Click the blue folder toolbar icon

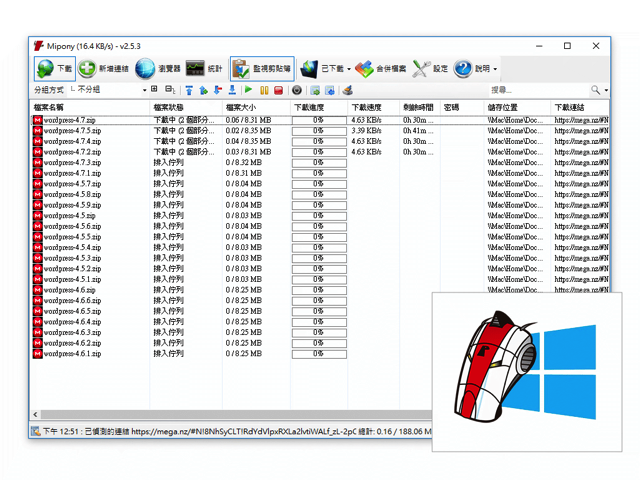[x=330, y=90]
